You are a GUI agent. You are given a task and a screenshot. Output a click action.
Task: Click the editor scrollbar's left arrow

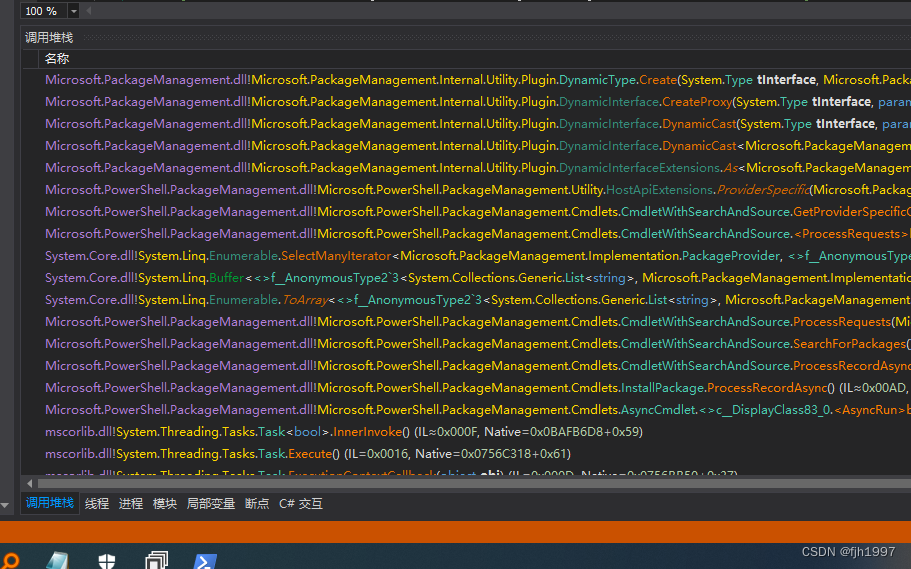coord(88,11)
